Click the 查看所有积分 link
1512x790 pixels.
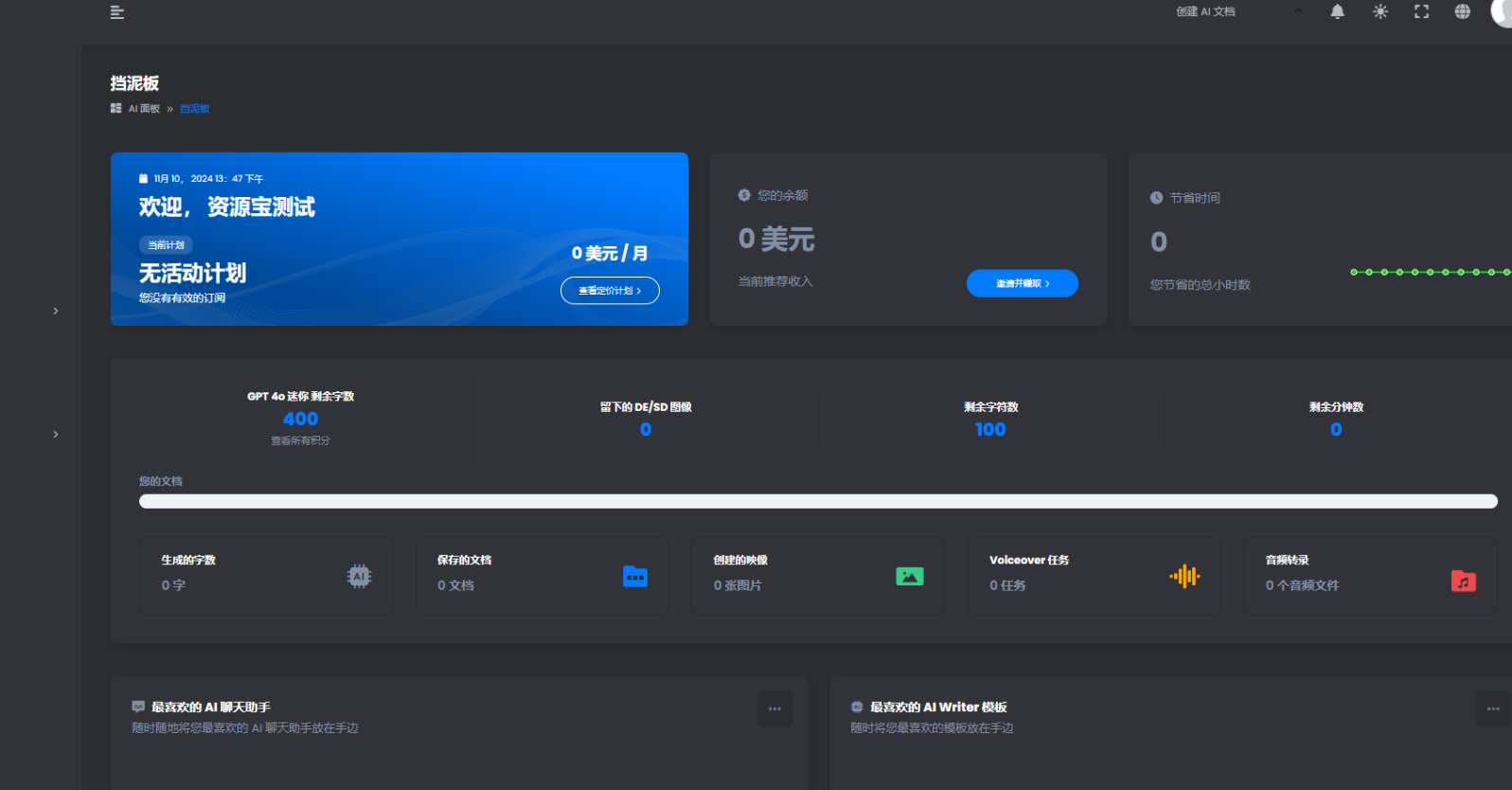click(x=300, y=440)
